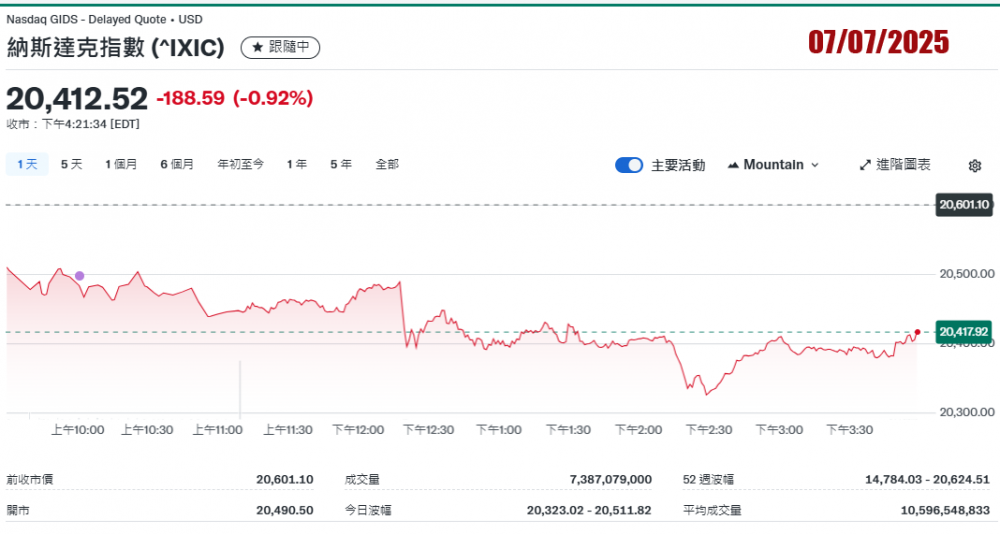This screenshot has width=1000, height=534.
Task: Toggle the 主要活動 switch
Action: tap(629, 165)
